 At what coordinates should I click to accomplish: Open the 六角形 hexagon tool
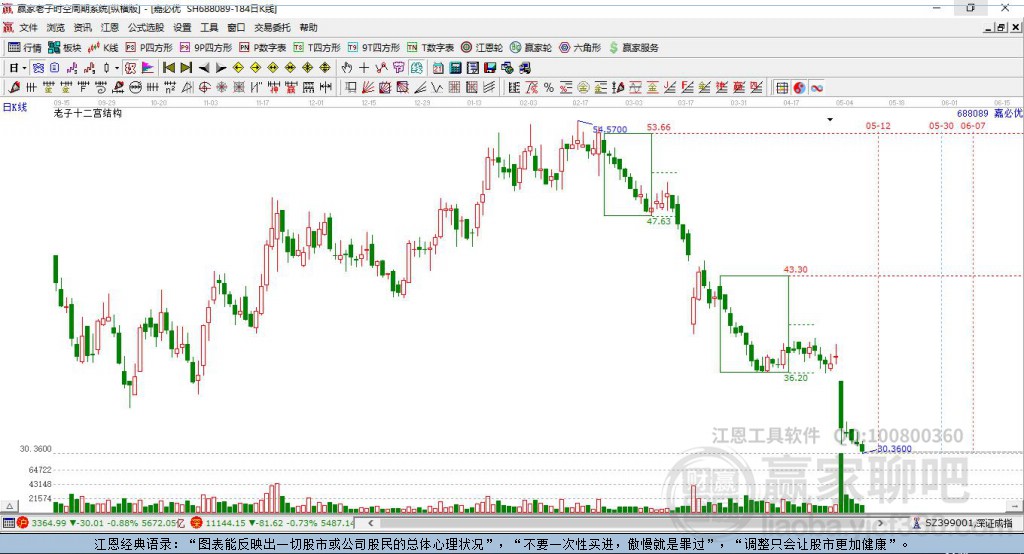coord(580,48)
